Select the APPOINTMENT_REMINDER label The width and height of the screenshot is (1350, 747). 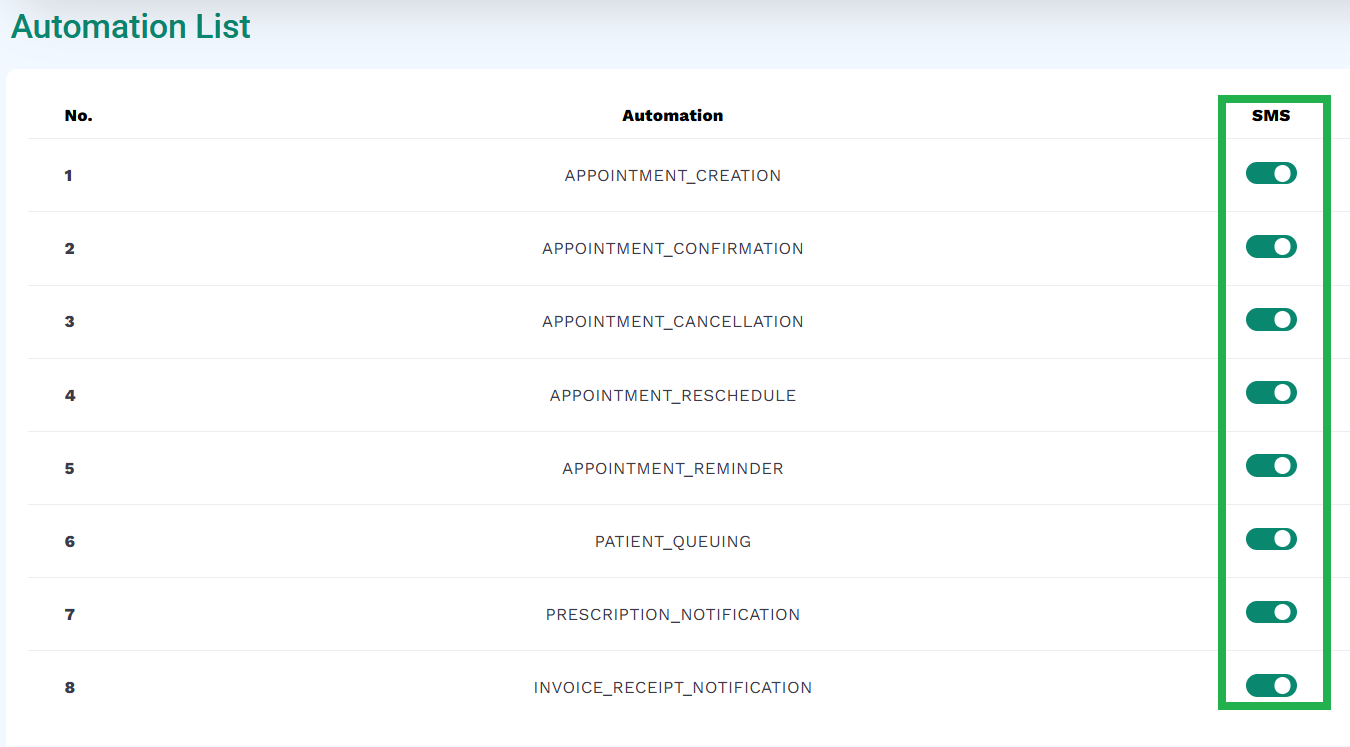coord(673,469)
